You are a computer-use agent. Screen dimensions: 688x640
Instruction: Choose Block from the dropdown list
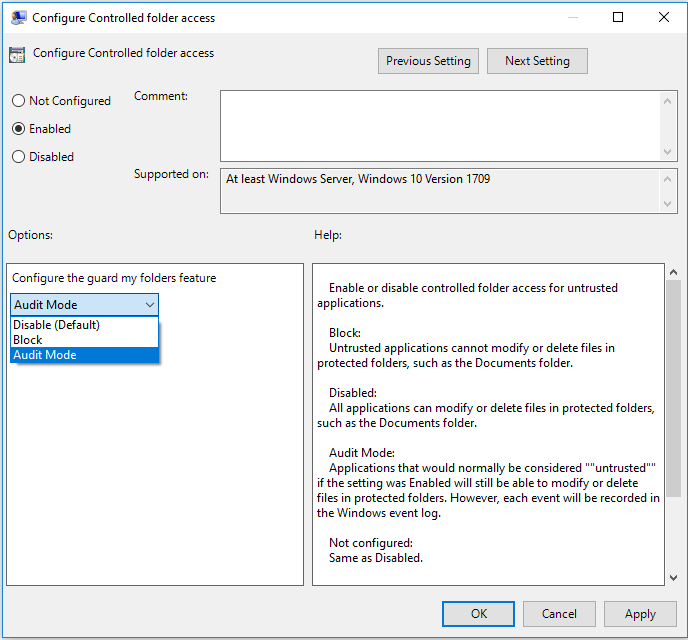[x=28, y=340]
